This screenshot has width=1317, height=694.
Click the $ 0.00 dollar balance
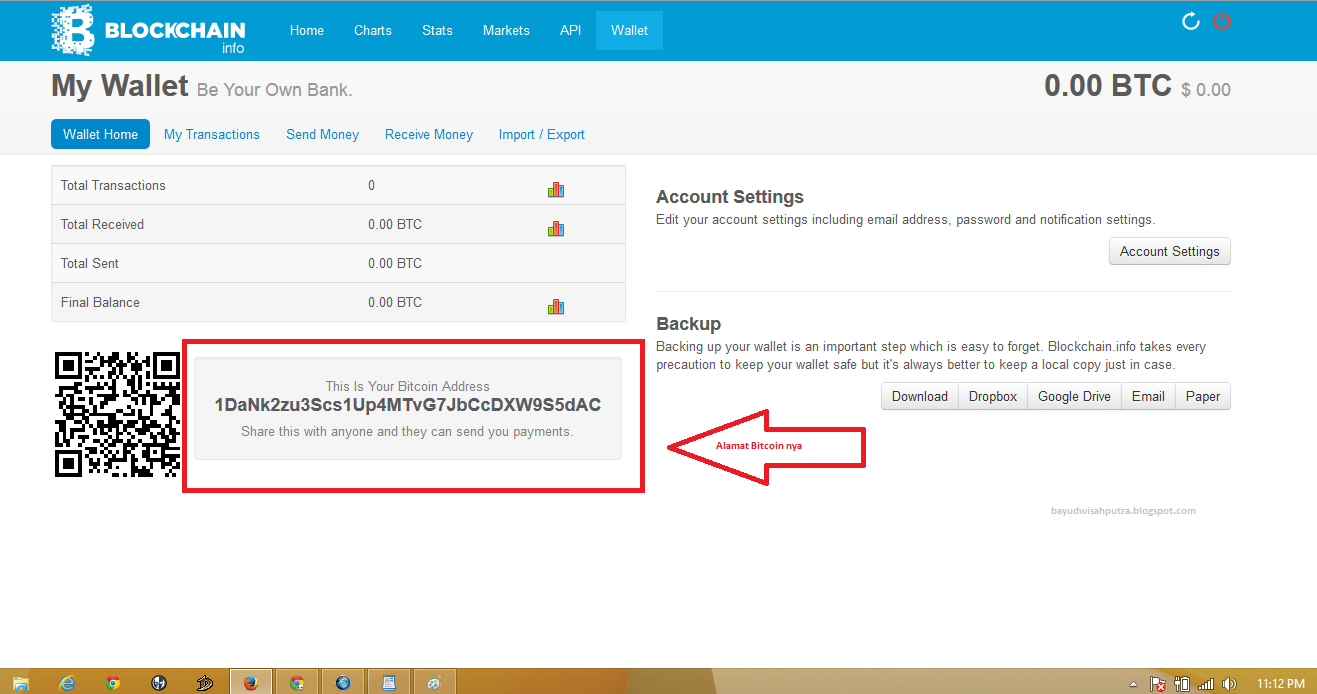coord(1206,89)
